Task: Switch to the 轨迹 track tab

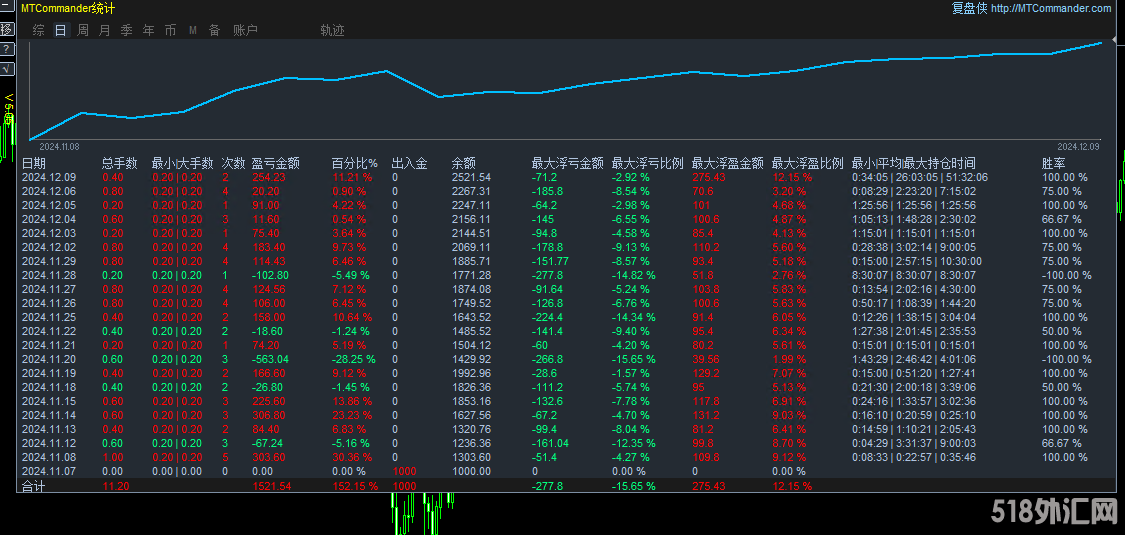Action: coord(332,31)
